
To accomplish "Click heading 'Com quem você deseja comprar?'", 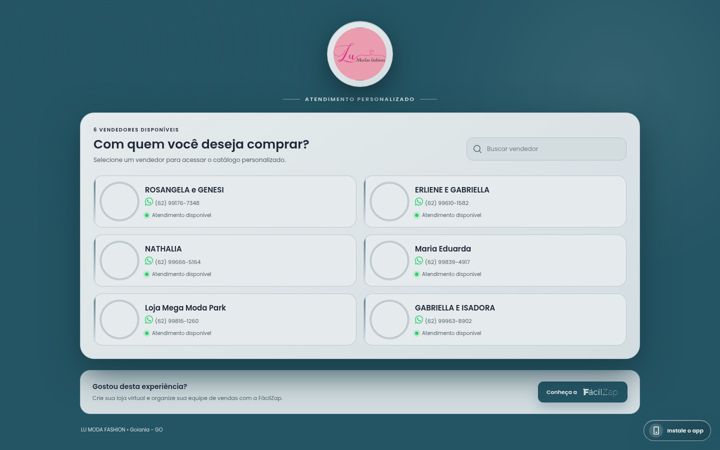I will click(201, 144).
